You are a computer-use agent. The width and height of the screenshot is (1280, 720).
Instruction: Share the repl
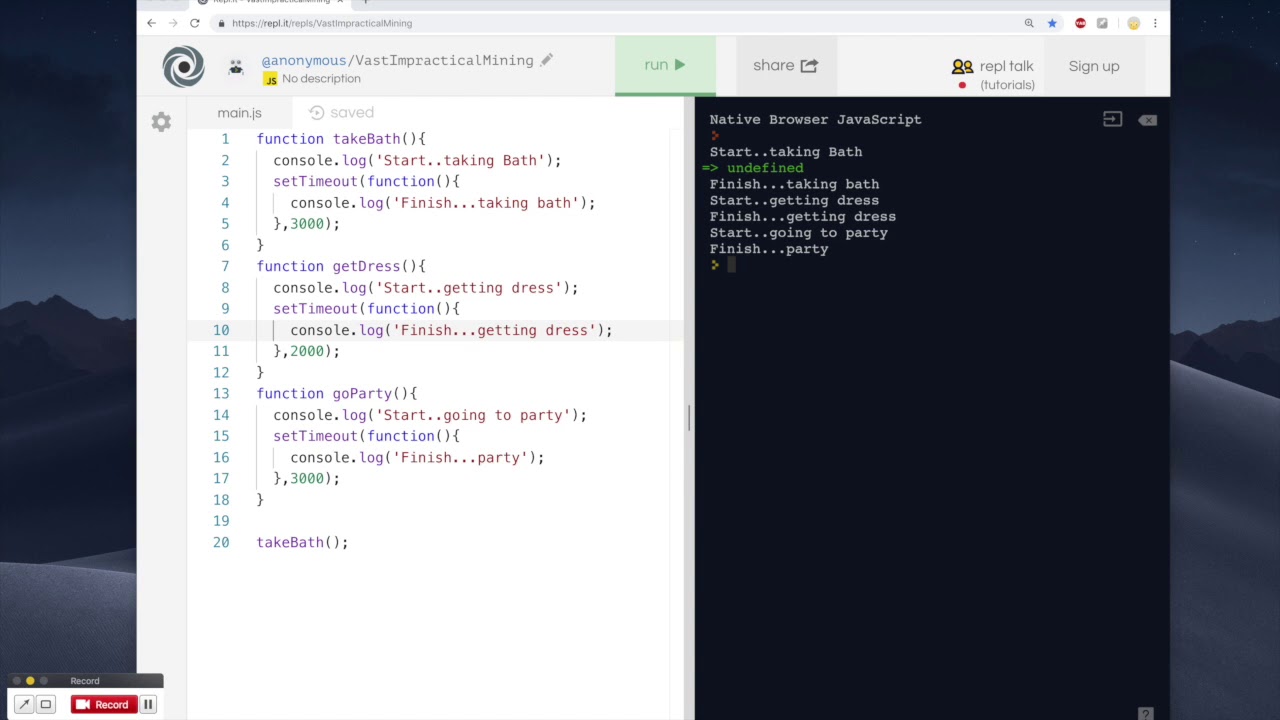pos(785,65)
